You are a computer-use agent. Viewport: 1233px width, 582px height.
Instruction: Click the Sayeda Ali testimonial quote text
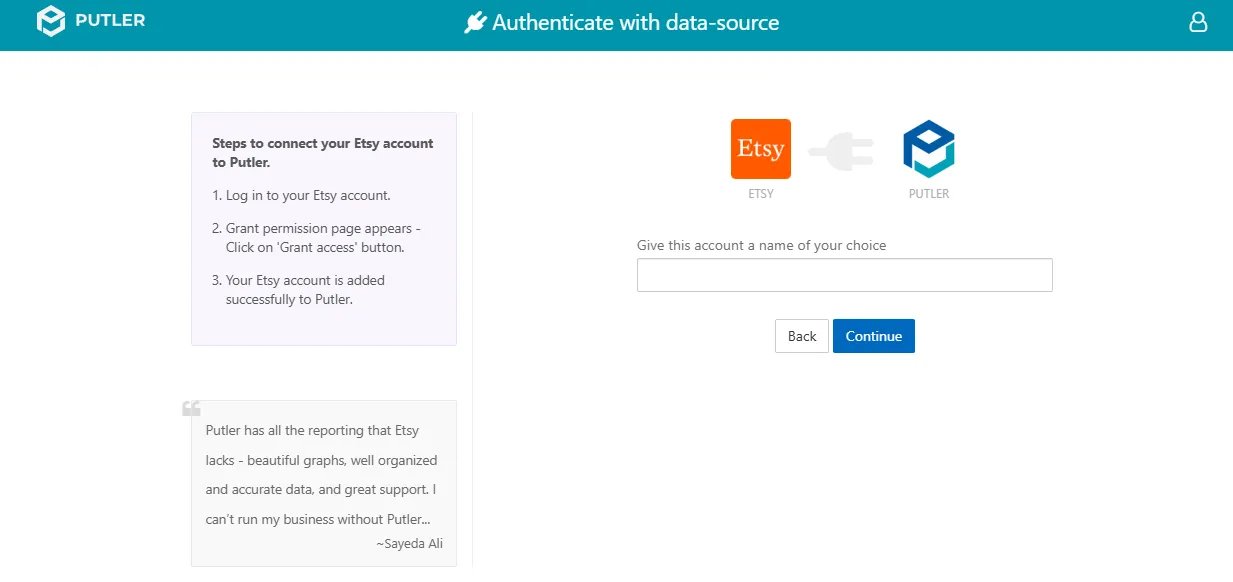[321, 475]
